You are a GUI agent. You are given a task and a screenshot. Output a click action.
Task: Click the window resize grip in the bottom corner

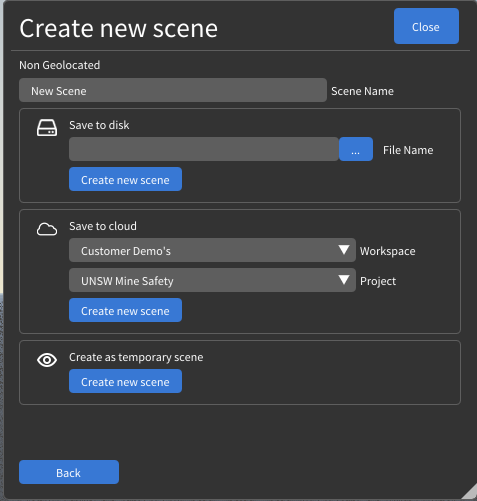(470, 493)
